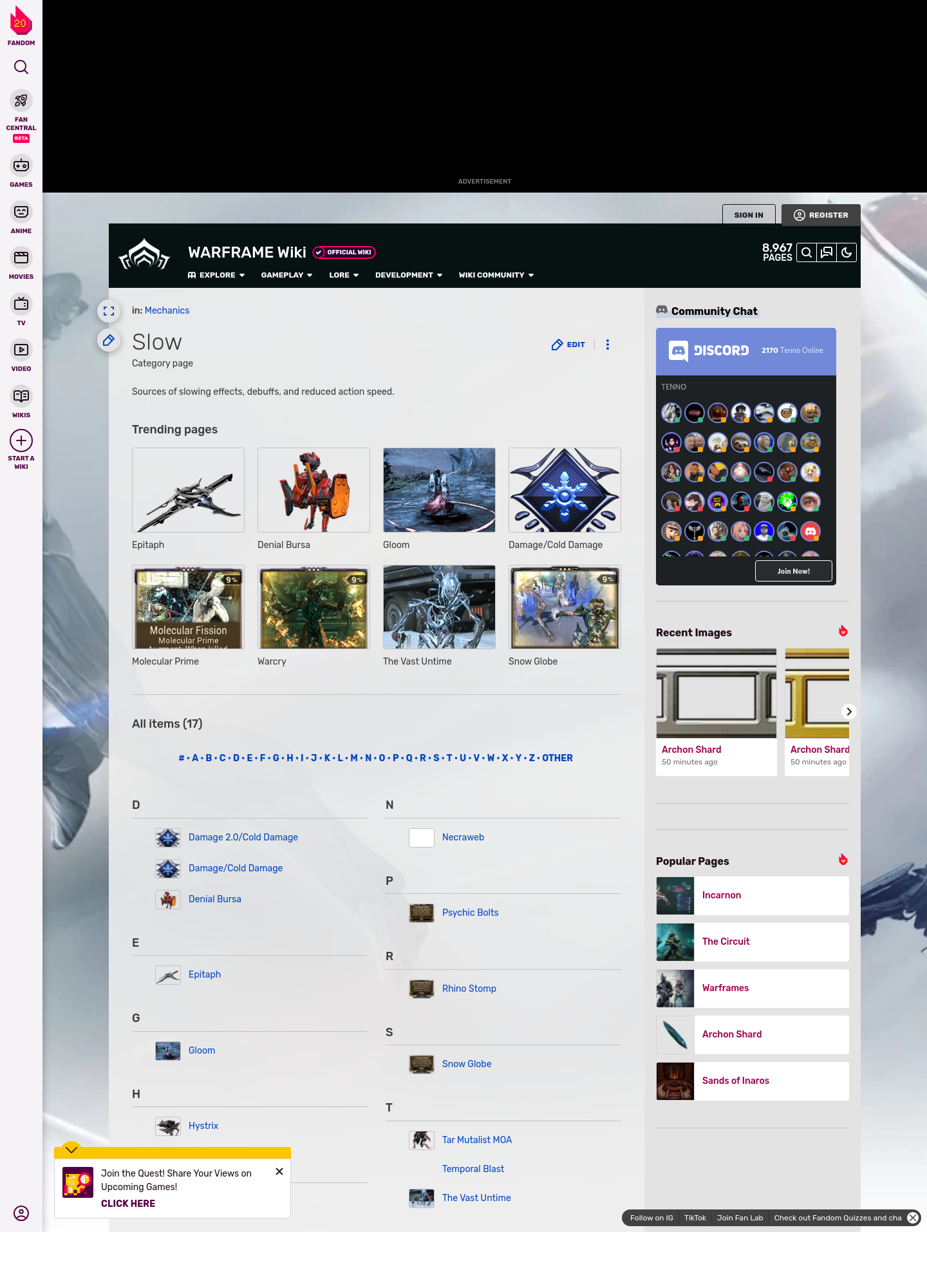Viewport: 927px width, 1288px height.
Task: Click the sidebar search magnifier icon
Action: [21, 67]
